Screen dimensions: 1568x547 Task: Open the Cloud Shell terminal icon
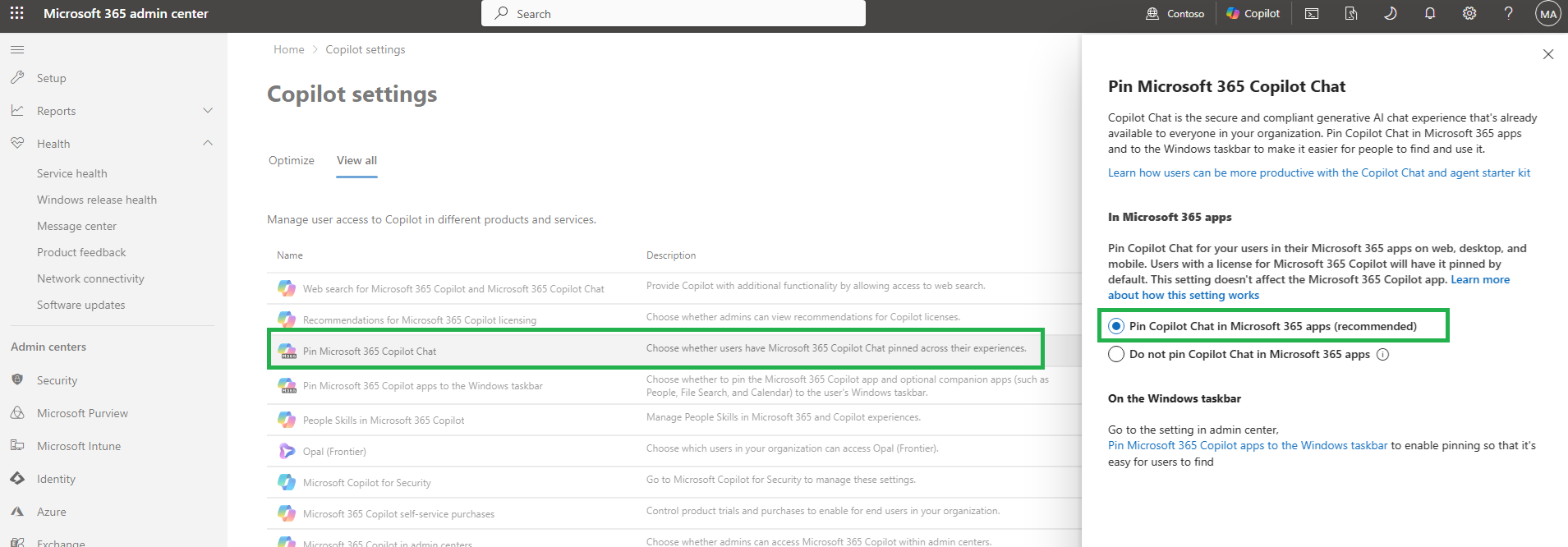[1312, 13]
